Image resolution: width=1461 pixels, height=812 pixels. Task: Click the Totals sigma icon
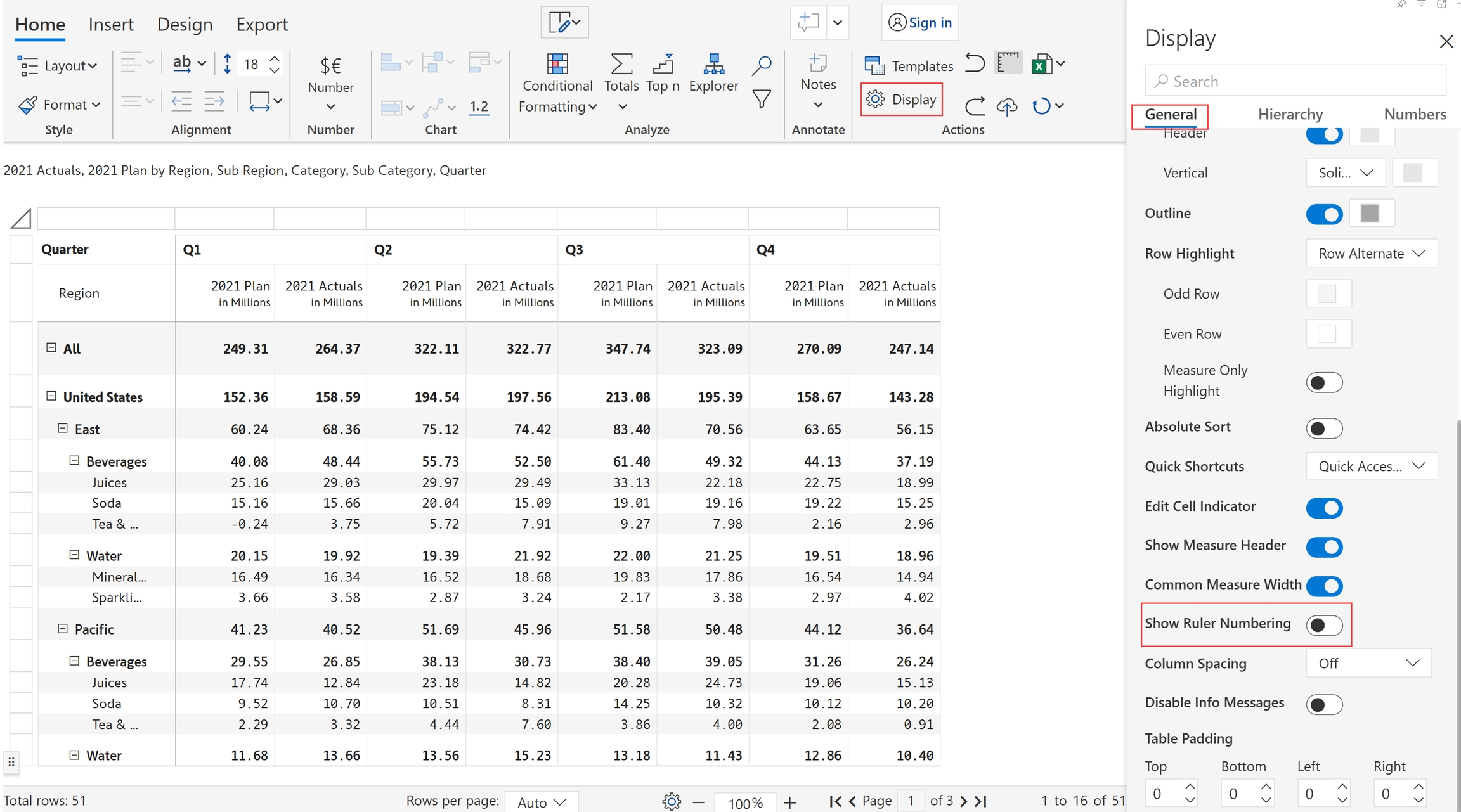(621, 65)
